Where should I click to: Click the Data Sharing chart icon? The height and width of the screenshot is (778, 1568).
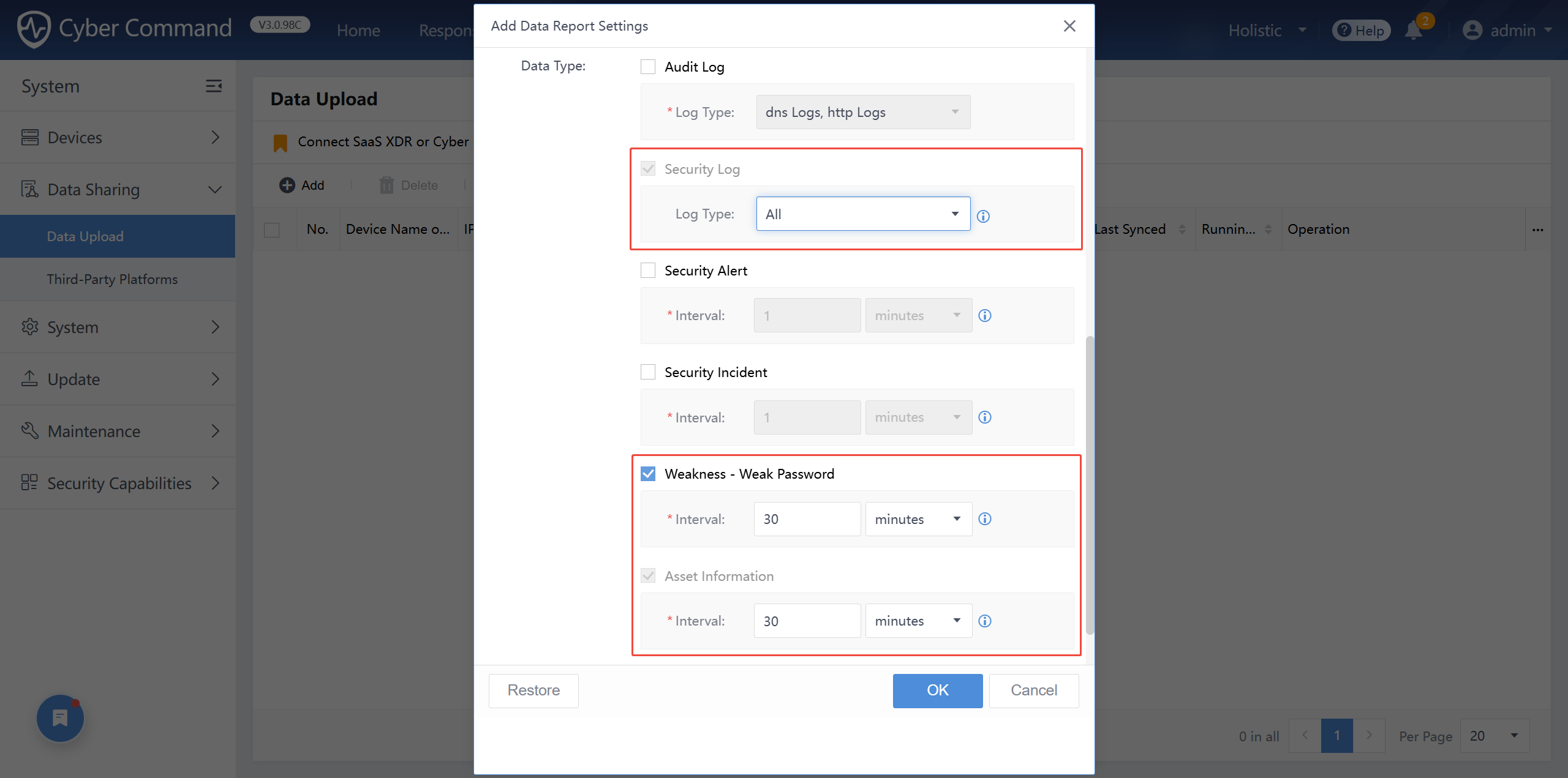pyautogui.click(x=29, y=189)
